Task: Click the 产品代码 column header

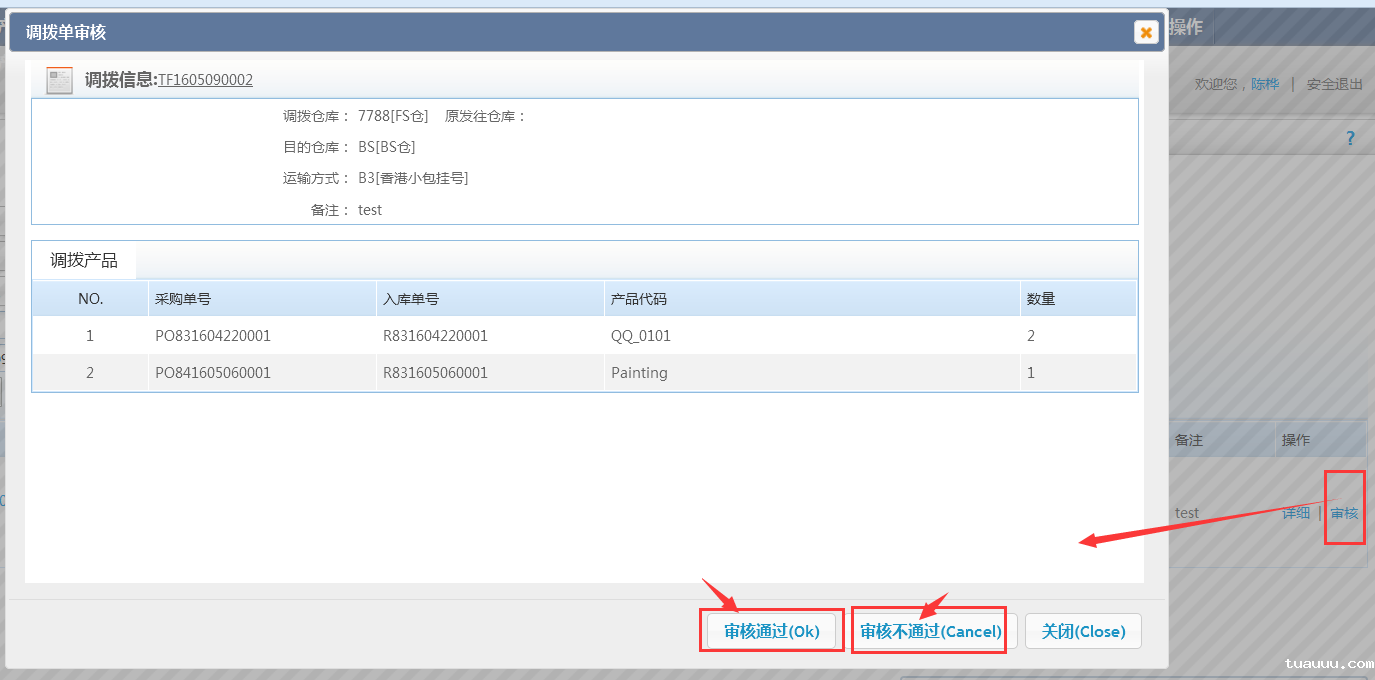Action: pyautogui.click(x=639, y=299)
